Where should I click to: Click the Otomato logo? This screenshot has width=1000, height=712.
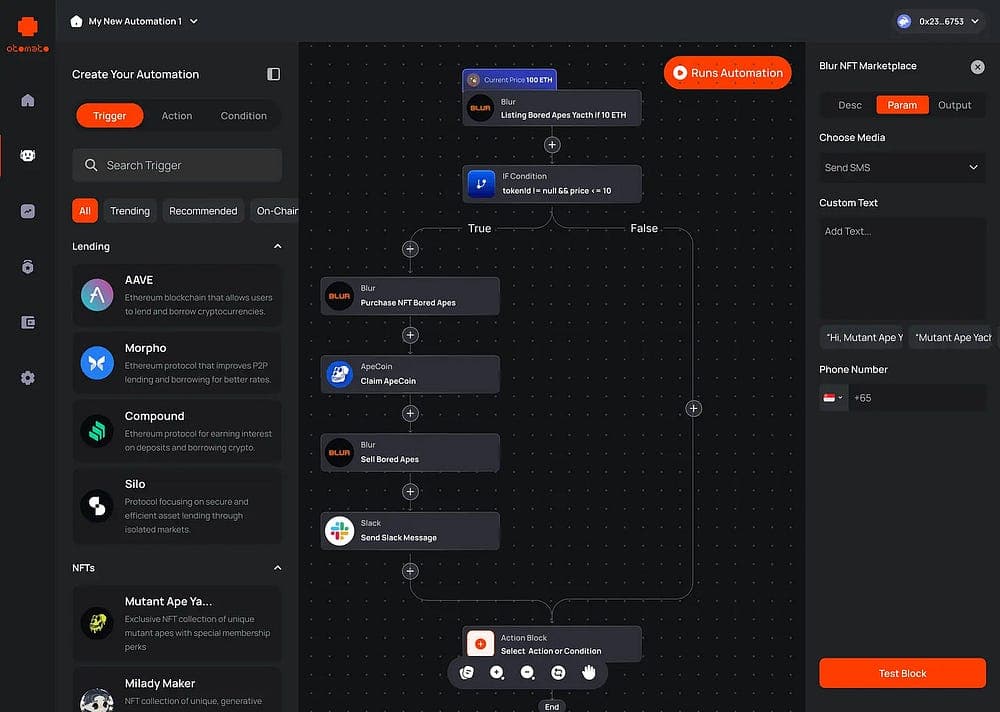27,34
